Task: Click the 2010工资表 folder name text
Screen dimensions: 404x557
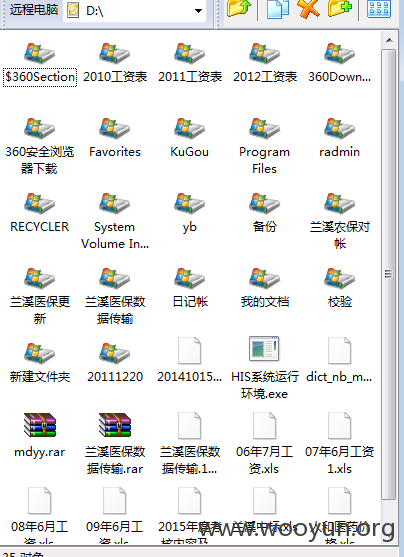Action: coord(115,77)
